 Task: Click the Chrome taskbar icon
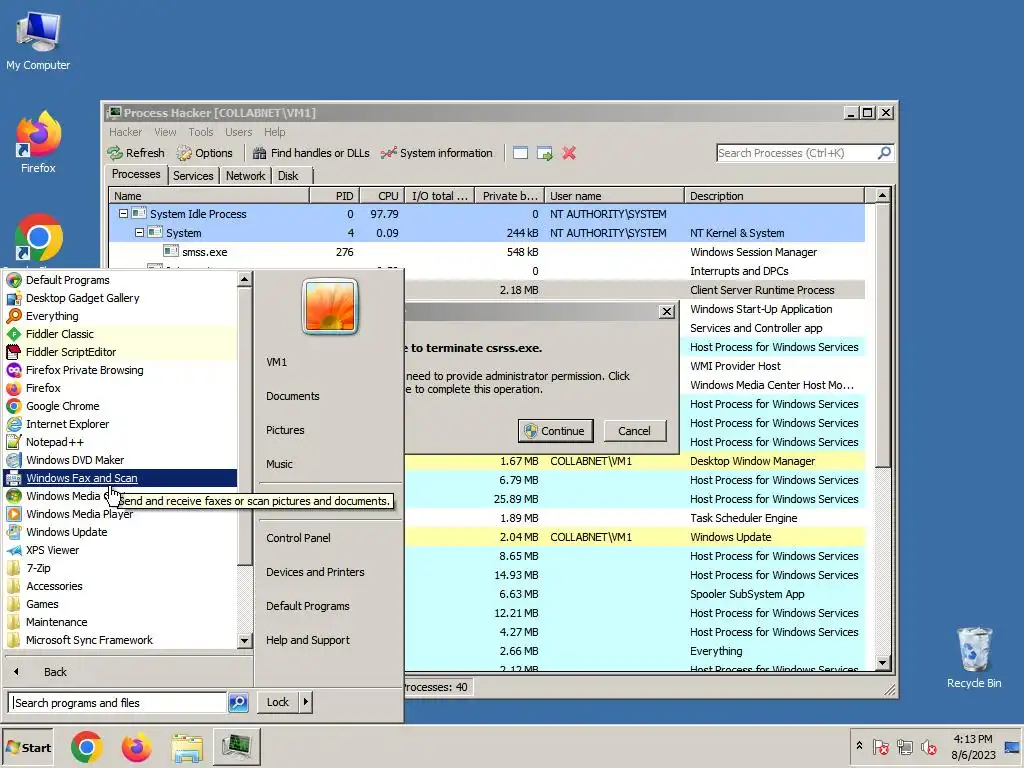point(87,747)
